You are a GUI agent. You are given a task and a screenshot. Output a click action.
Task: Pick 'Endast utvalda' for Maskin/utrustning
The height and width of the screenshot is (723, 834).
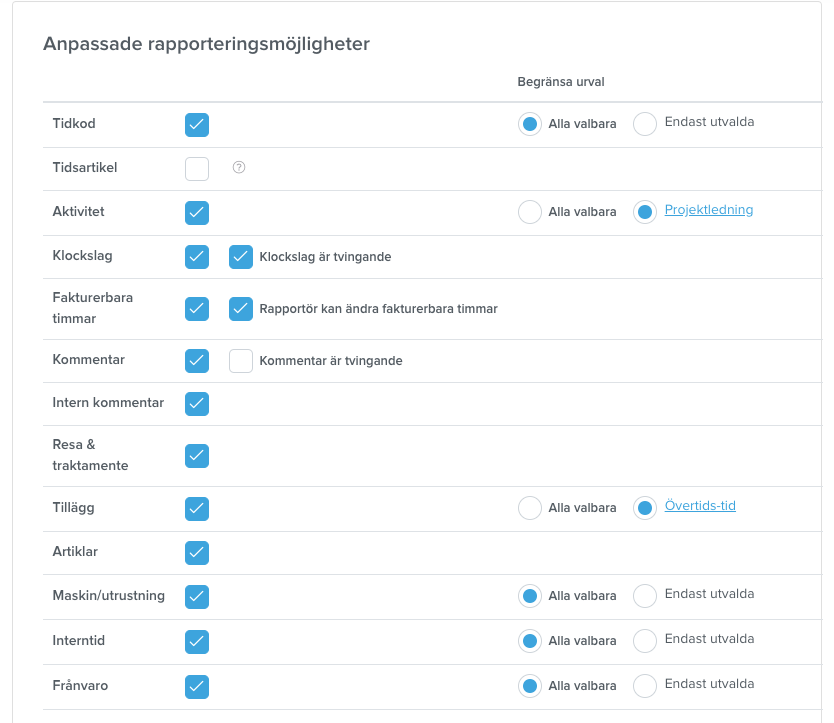point(645,596)
